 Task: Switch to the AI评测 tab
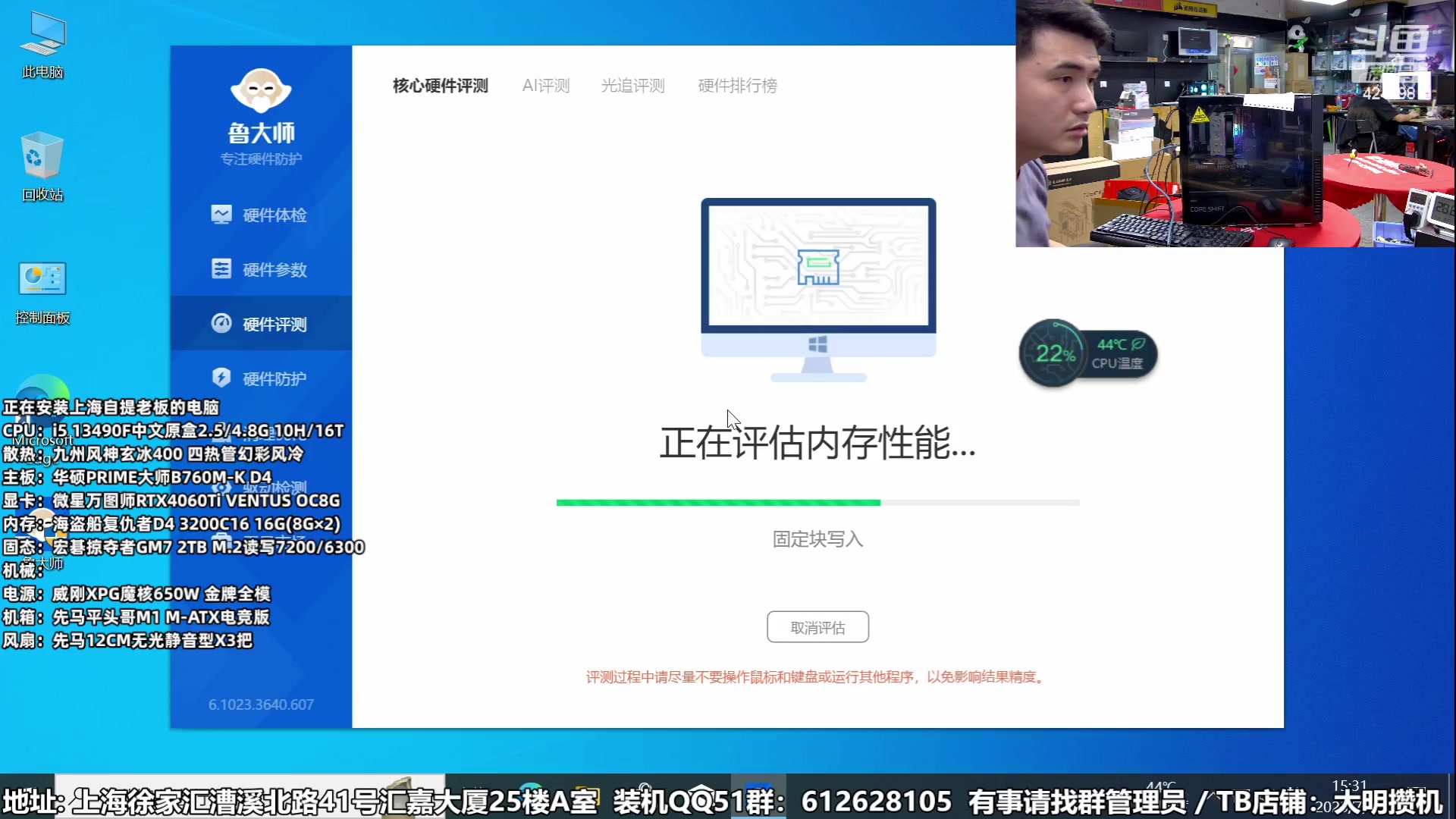pos(545,86)
